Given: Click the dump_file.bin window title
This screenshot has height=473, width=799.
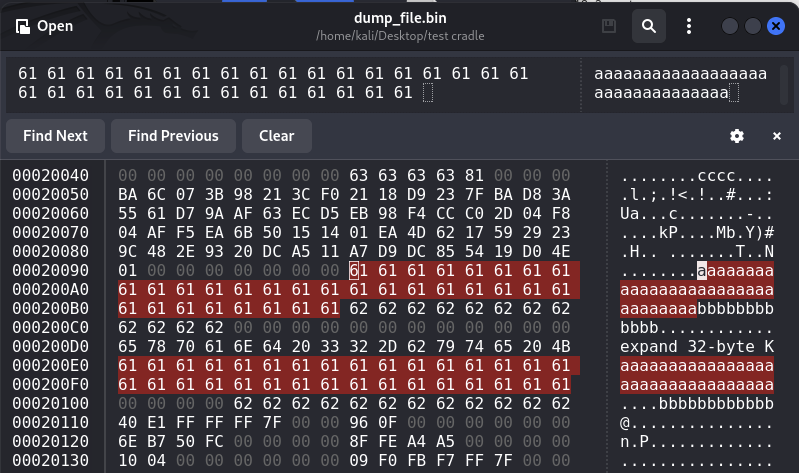Looking at the screenshot, I should coord(400,18).
